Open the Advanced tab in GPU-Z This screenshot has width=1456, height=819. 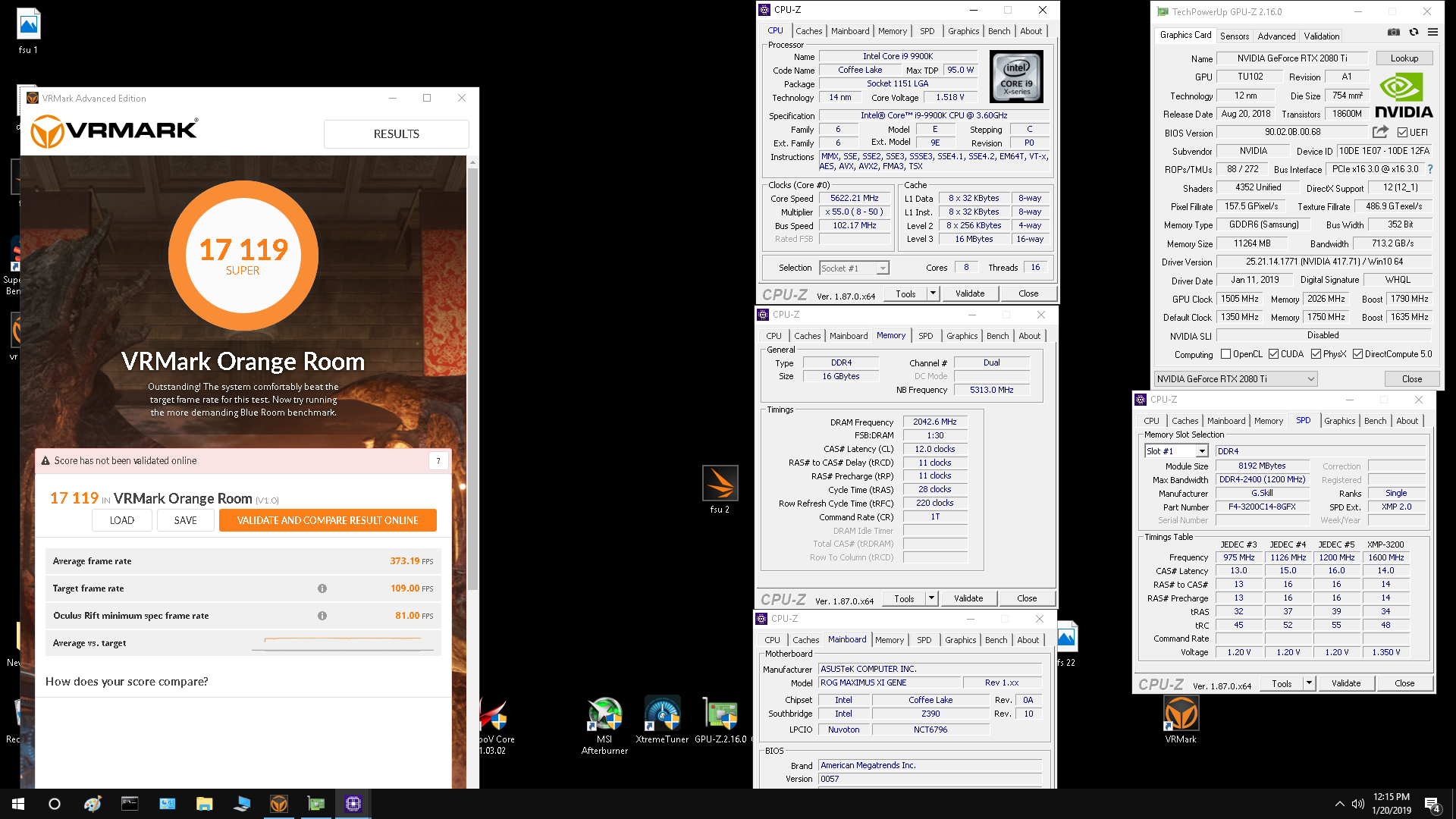pos(1276,36)
